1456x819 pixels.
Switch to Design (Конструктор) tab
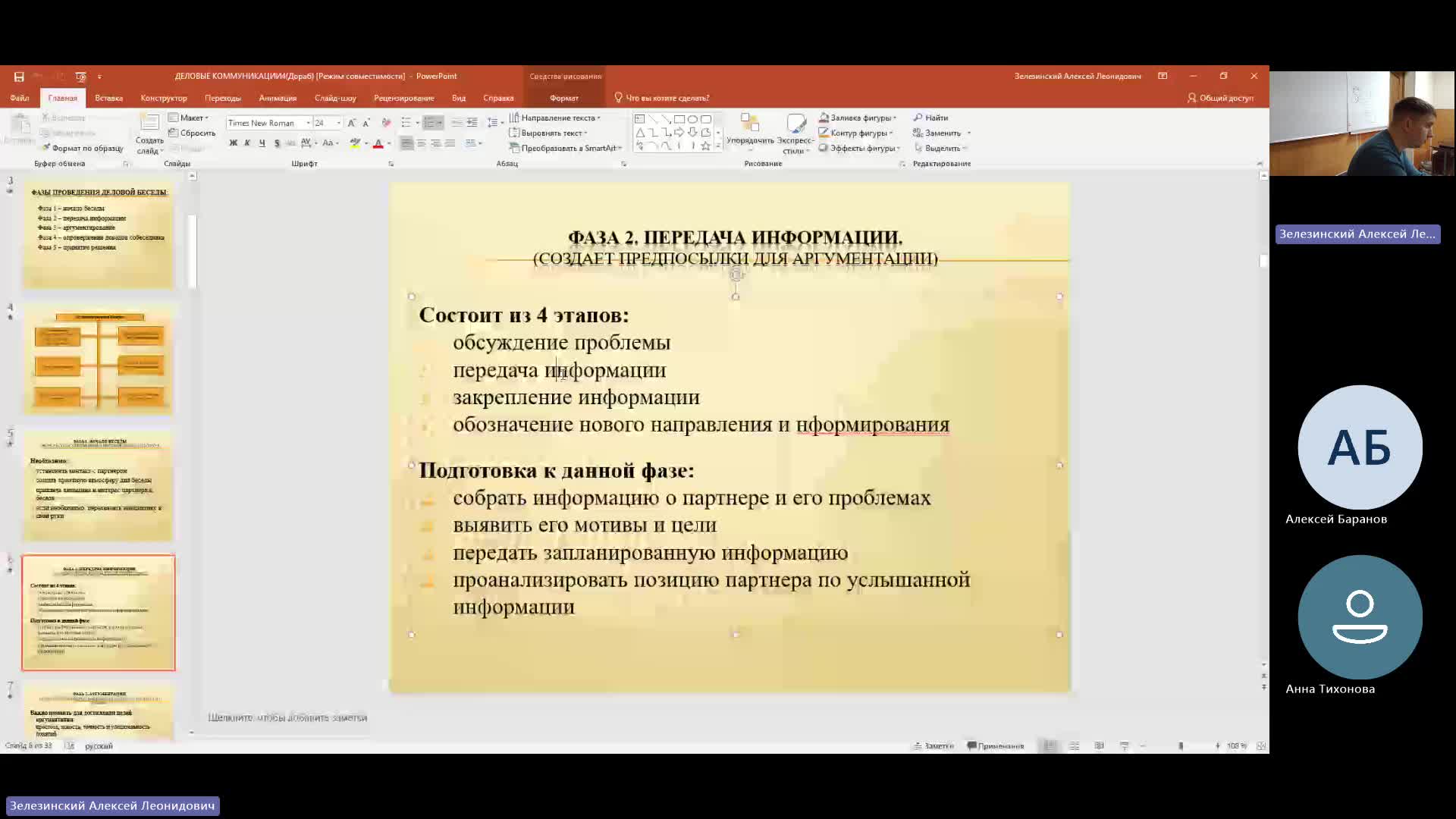[164, 98]
